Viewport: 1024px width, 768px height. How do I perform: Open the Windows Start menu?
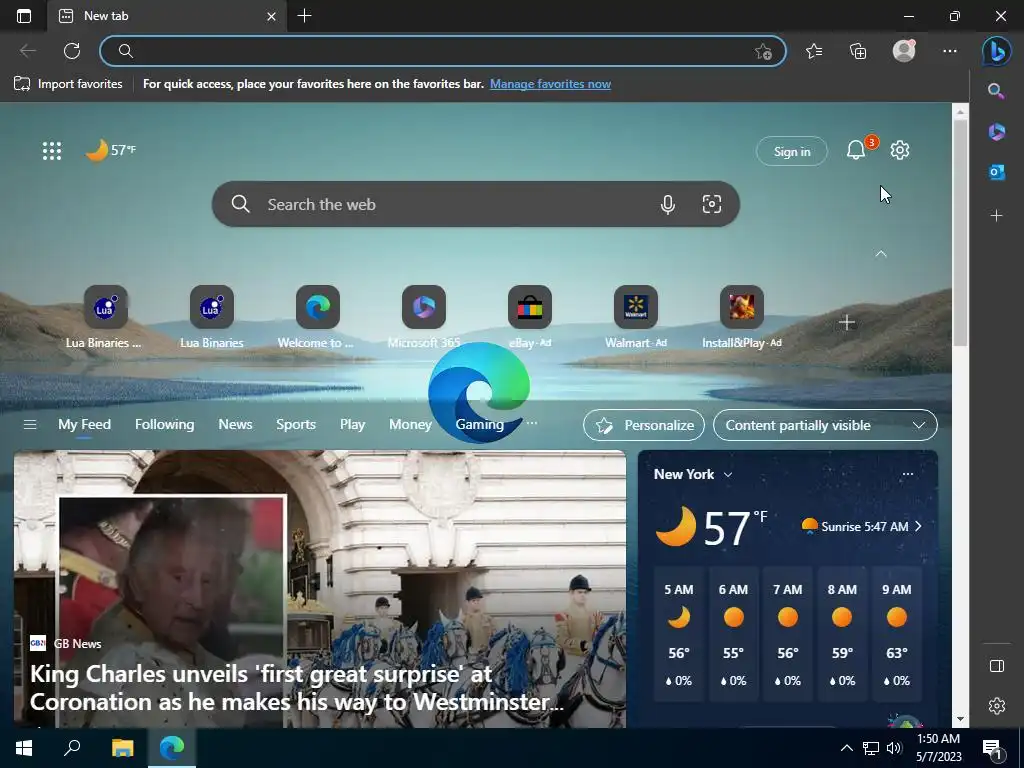(x=24, y=748)
